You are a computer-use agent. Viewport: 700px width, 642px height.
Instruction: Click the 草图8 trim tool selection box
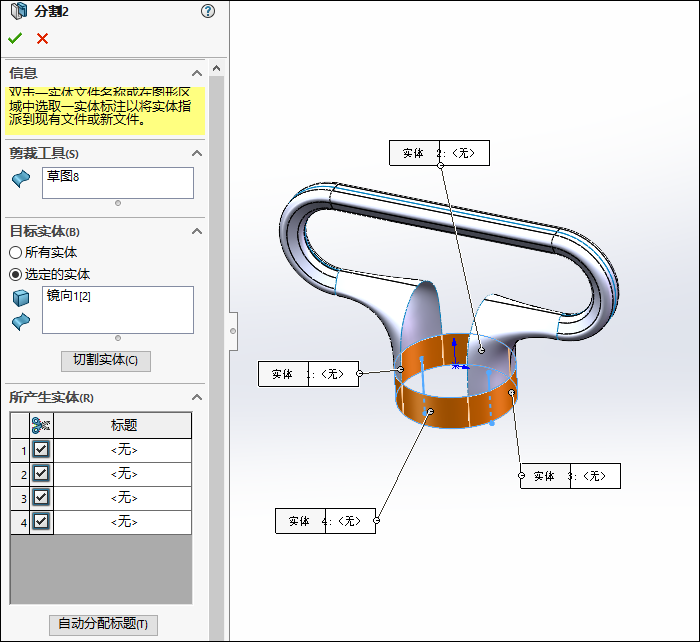pos(118,183)
